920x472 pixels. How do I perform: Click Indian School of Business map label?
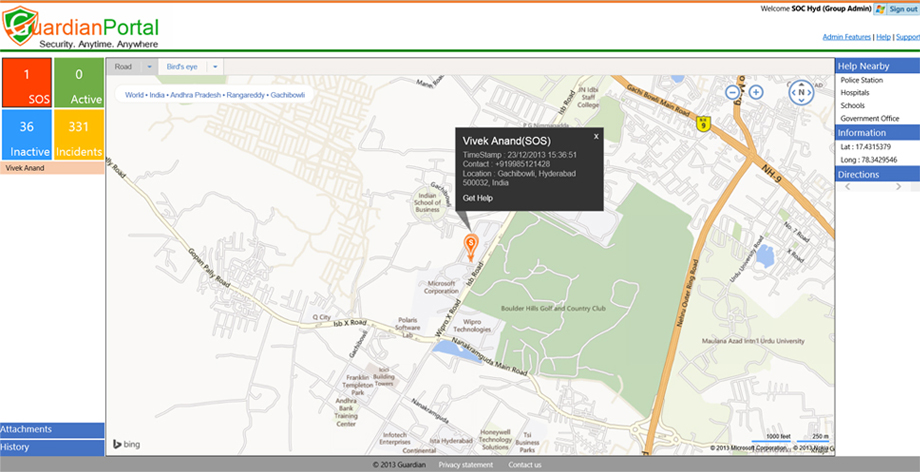(427, 203)
